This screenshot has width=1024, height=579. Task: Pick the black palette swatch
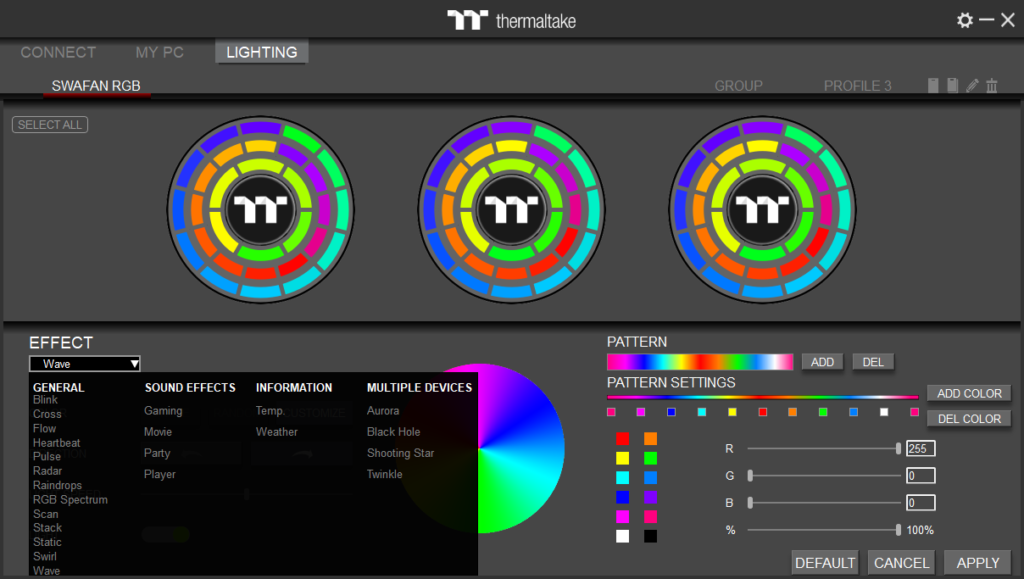[x=650, y=536]
